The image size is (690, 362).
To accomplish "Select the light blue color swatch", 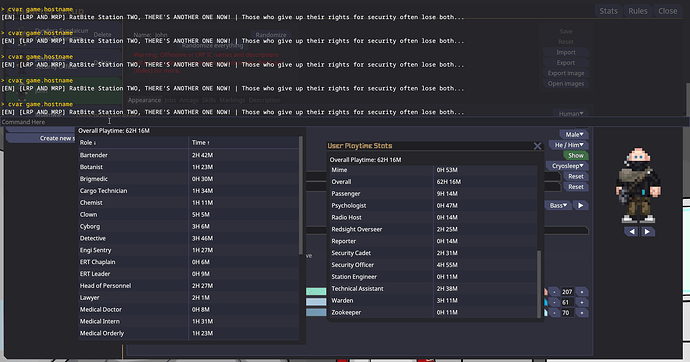I will (x=316, y=302).
